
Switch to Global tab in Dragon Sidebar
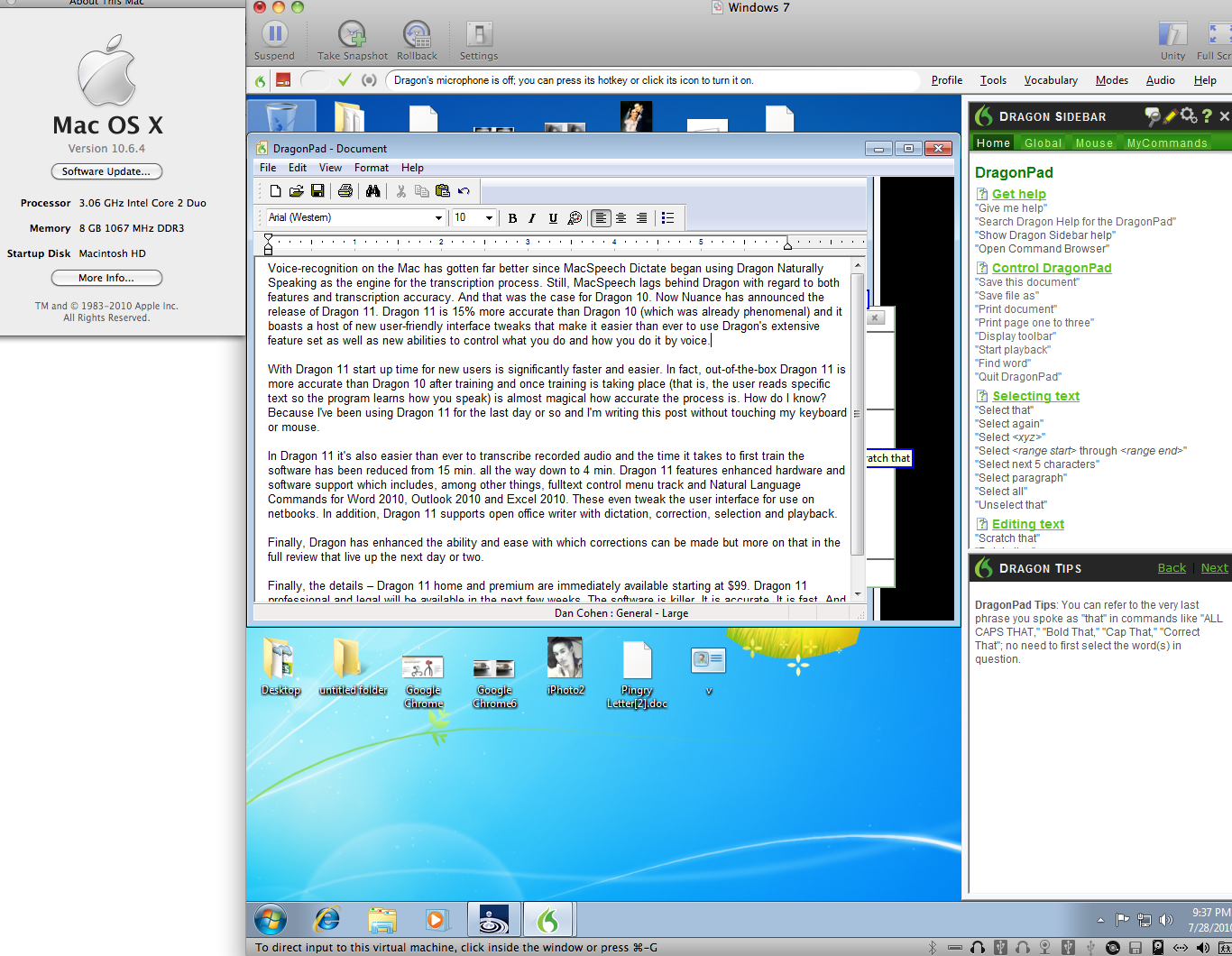tap(1043, 142)
